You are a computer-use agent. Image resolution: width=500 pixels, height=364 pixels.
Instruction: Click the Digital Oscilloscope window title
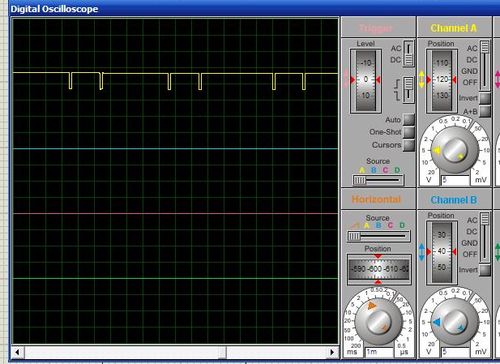point(54,9)
